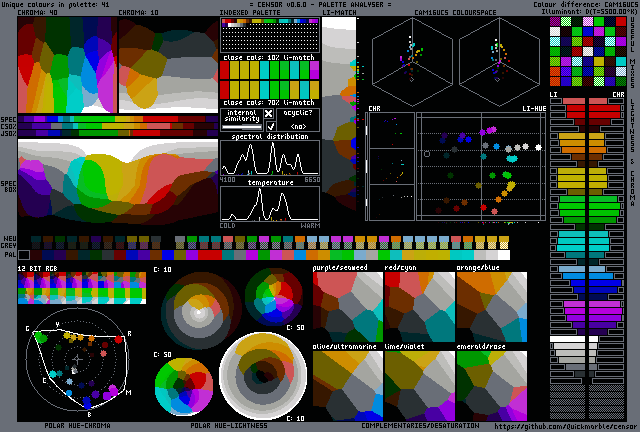Screen dimensions: 640x432
Task: Toggle the acyclic <no> indicator
Action: pyautogui.click(x=296, y=126)
